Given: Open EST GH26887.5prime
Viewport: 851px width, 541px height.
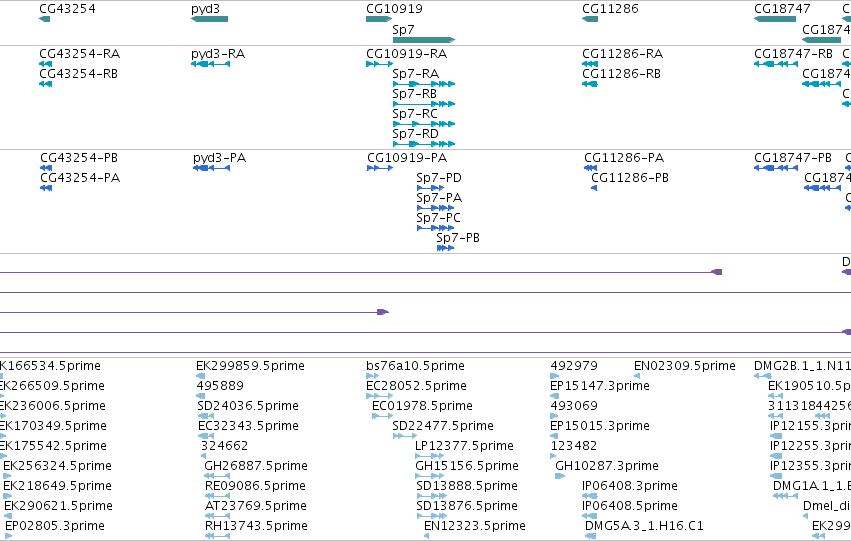Looking at the screenshot, I should click(x=256, y=466).
